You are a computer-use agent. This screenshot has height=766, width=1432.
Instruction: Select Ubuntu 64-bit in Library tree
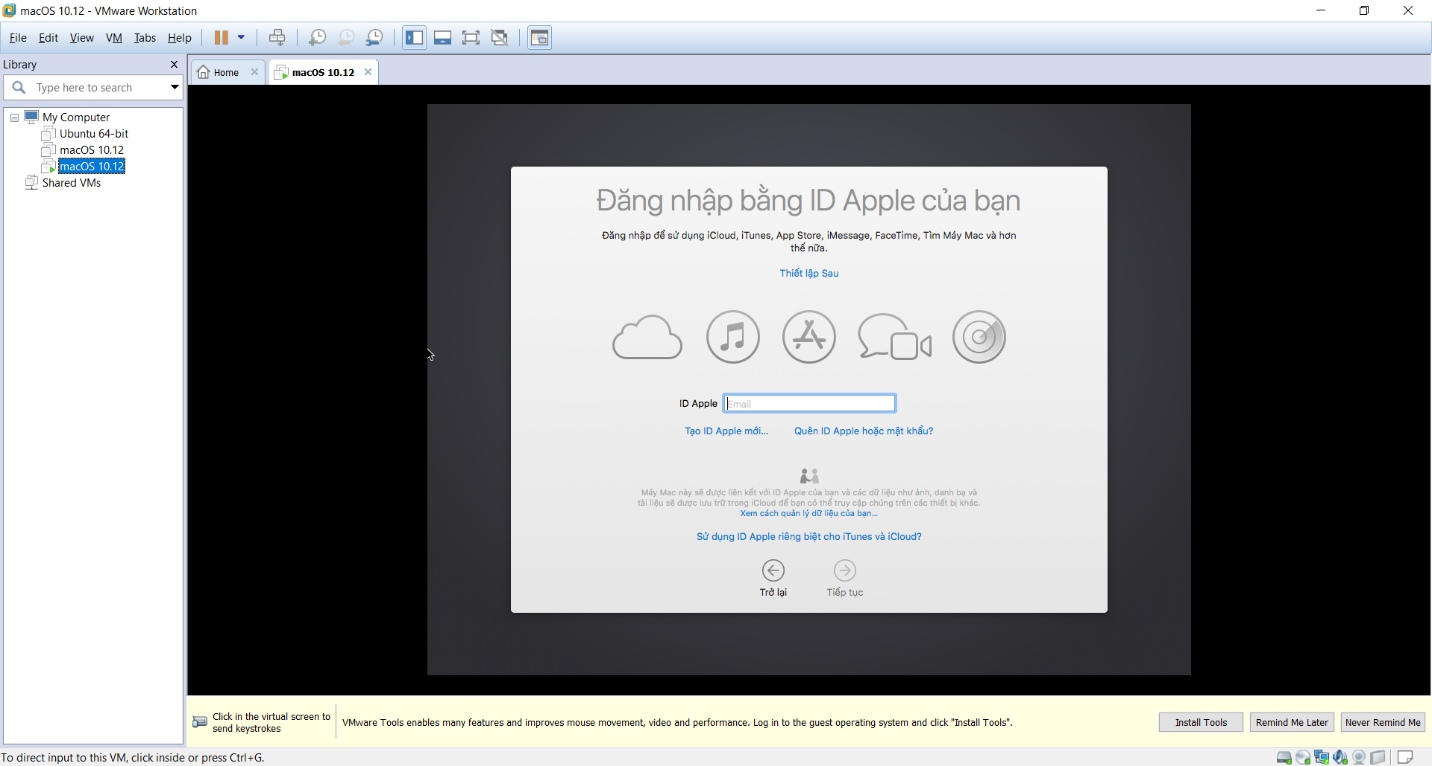pos(94,133)
